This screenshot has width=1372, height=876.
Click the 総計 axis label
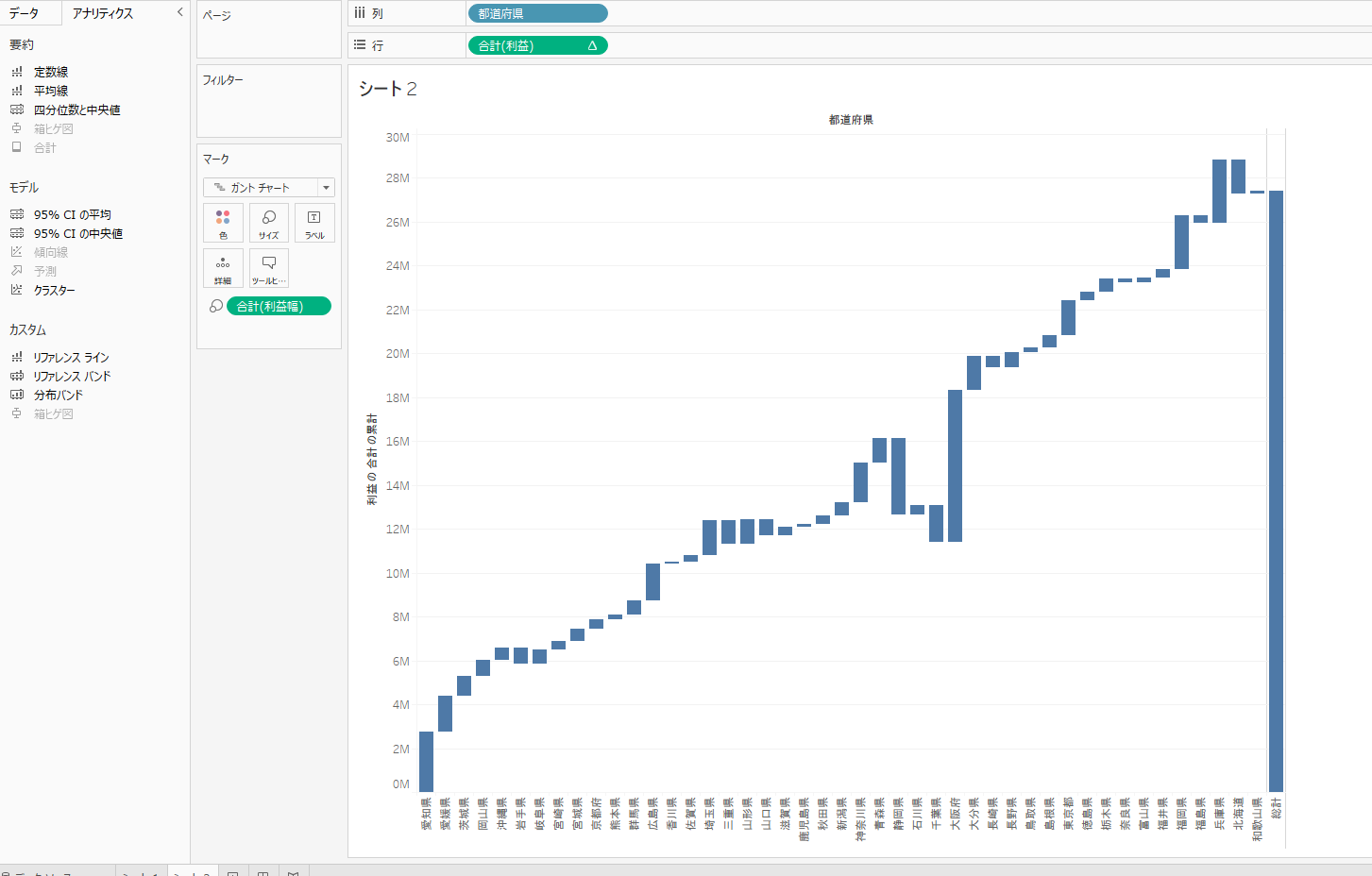tap(1276, 808)
